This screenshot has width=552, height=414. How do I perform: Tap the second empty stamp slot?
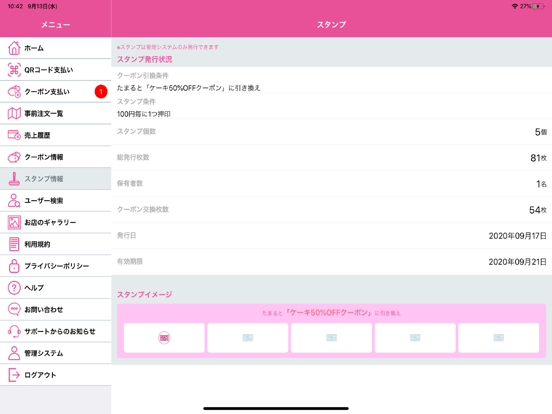tap(248, 338)
